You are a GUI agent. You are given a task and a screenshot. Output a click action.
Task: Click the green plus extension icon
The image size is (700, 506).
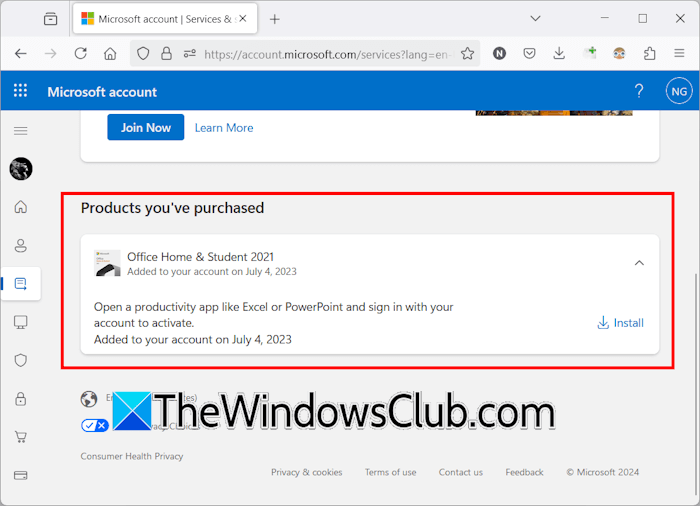point(590,53)
